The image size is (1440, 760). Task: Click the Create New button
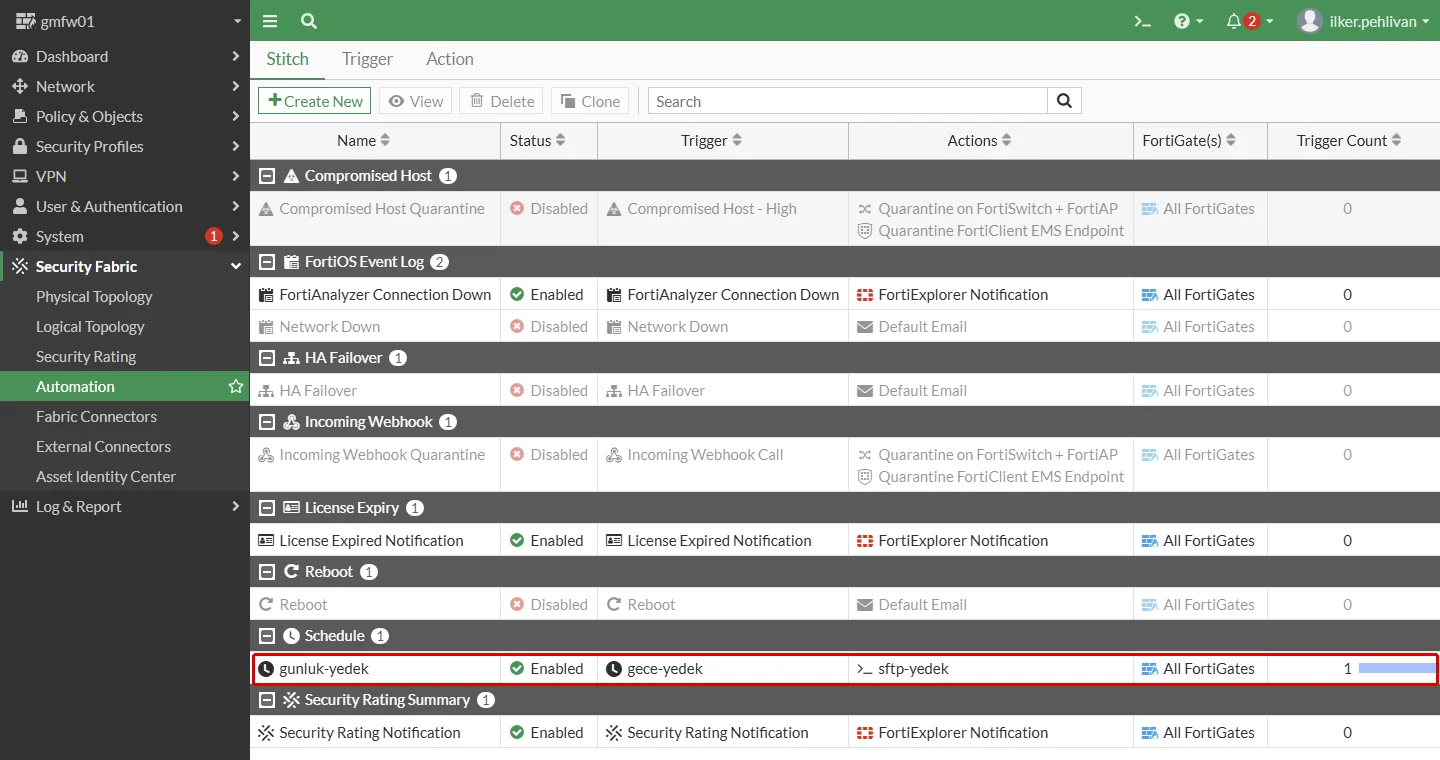(315, 101)
